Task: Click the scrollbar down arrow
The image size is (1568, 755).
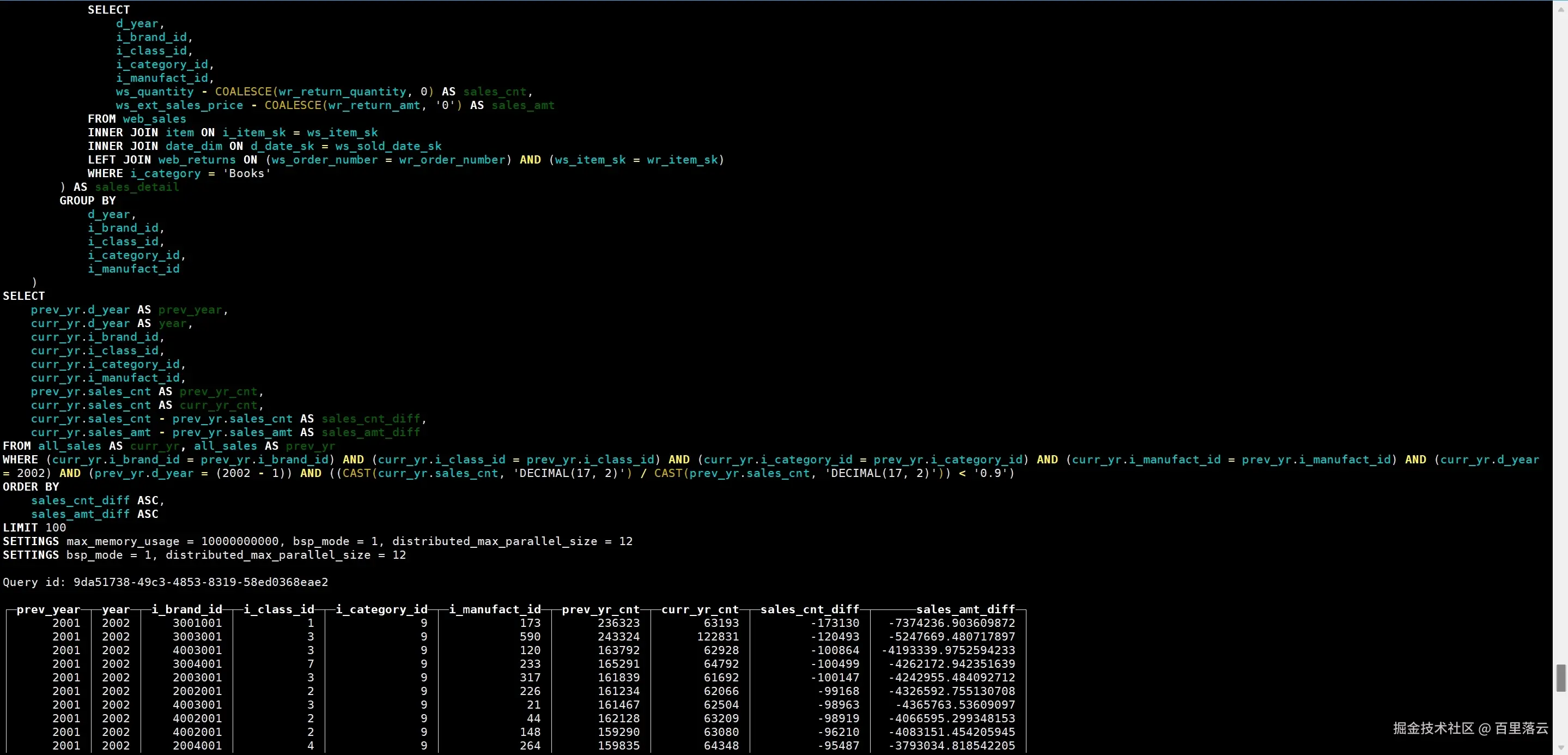Action: [1561, 747]
